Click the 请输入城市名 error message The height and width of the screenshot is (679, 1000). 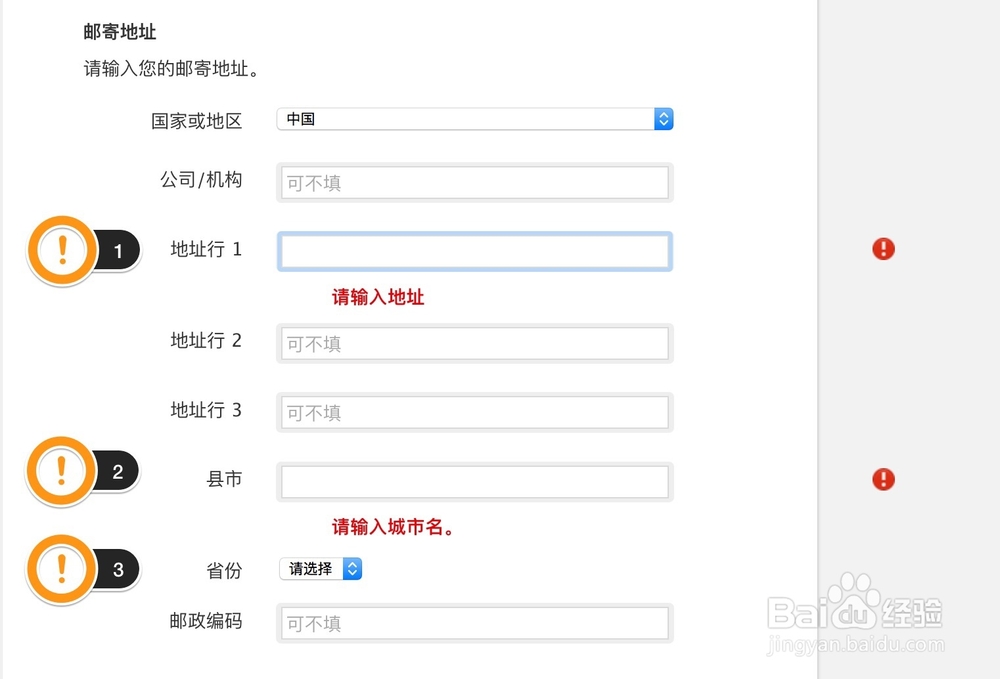pyautogui.click(x=392, y=527)
